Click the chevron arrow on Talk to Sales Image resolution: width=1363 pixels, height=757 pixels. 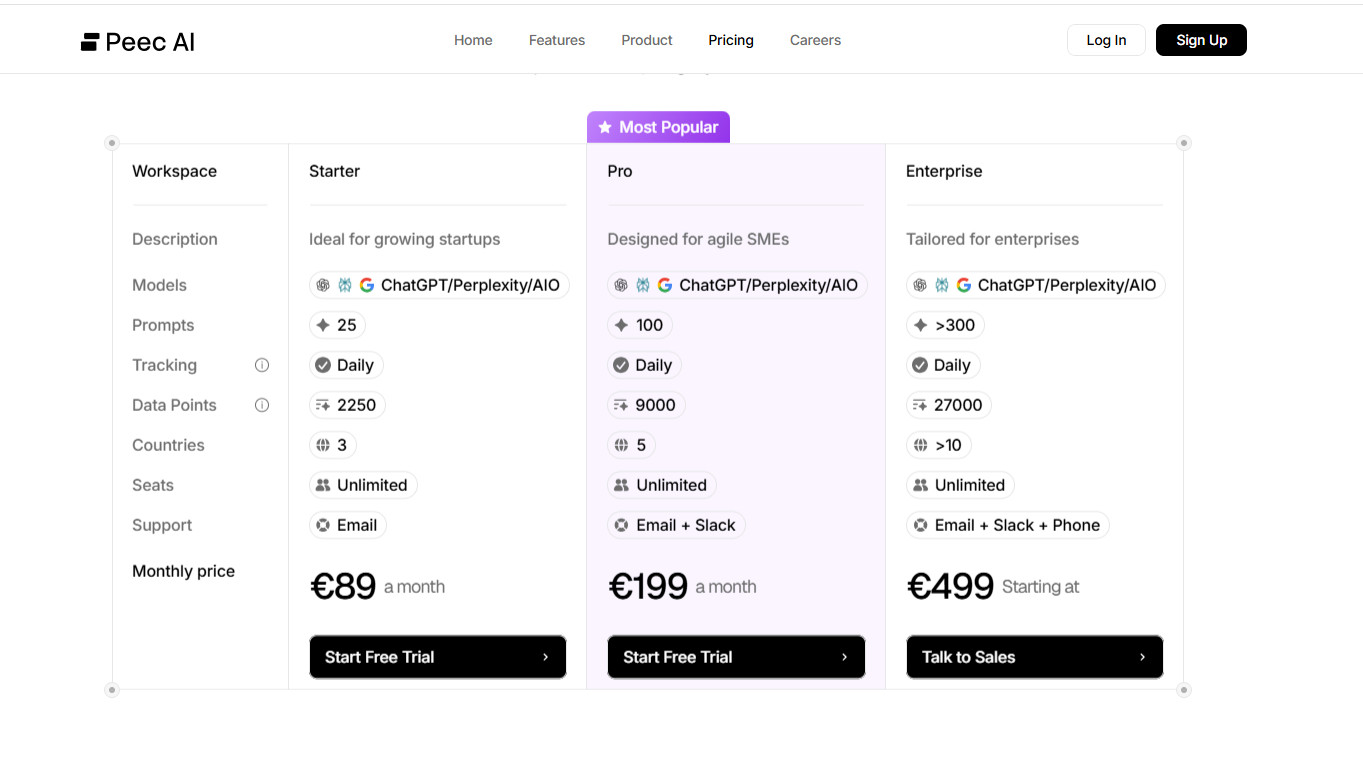pyautogui.click(x=1143, y=657)
